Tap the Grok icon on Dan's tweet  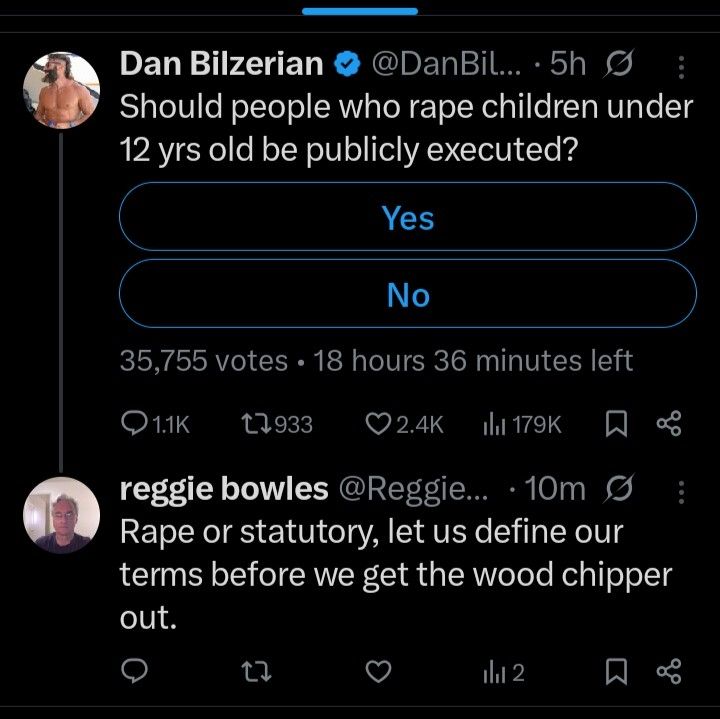tap(620, 66)
